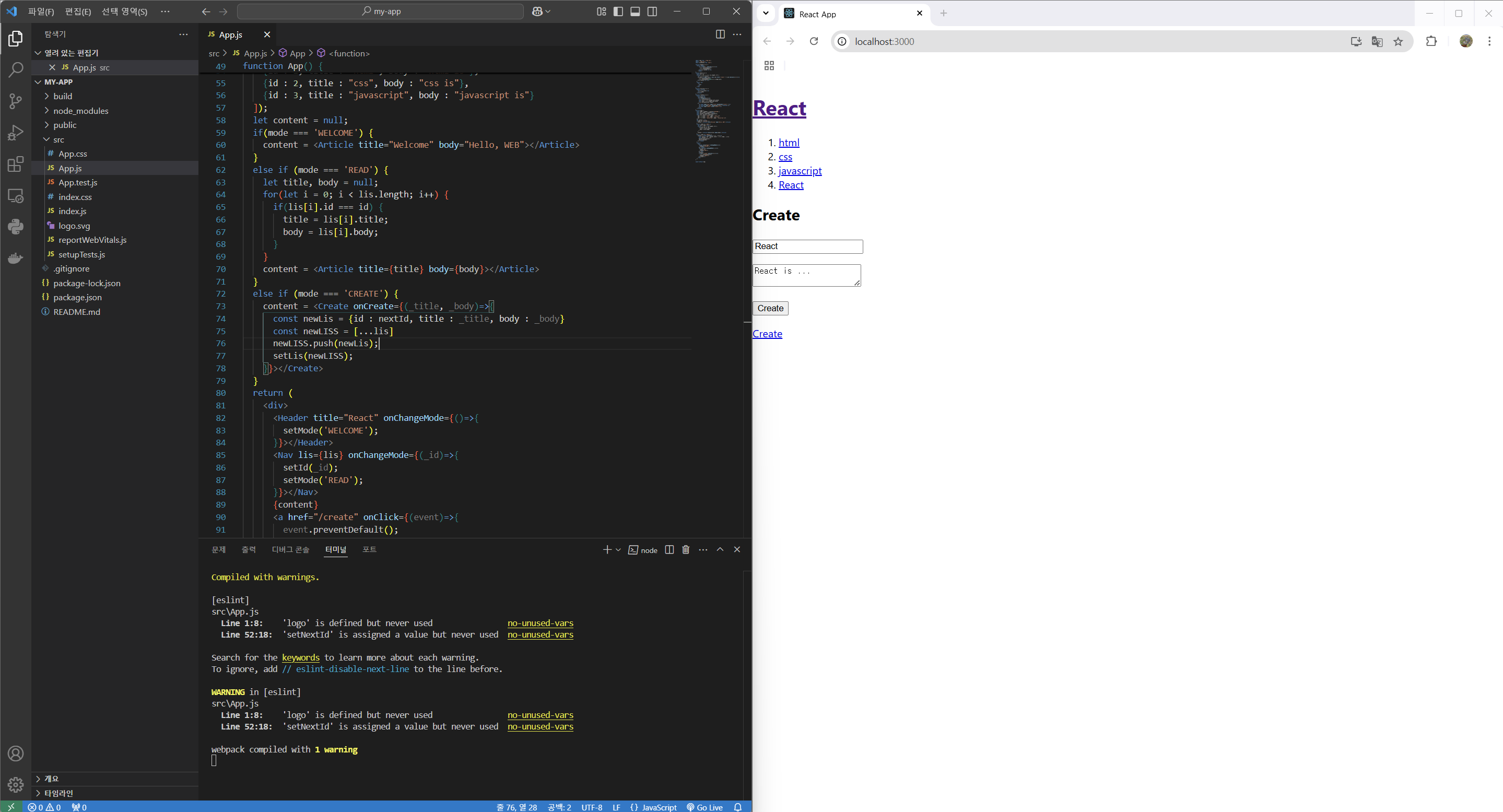Open the Docker view in the activity bar
The image size is (1503, 812).
click(16, 258)
